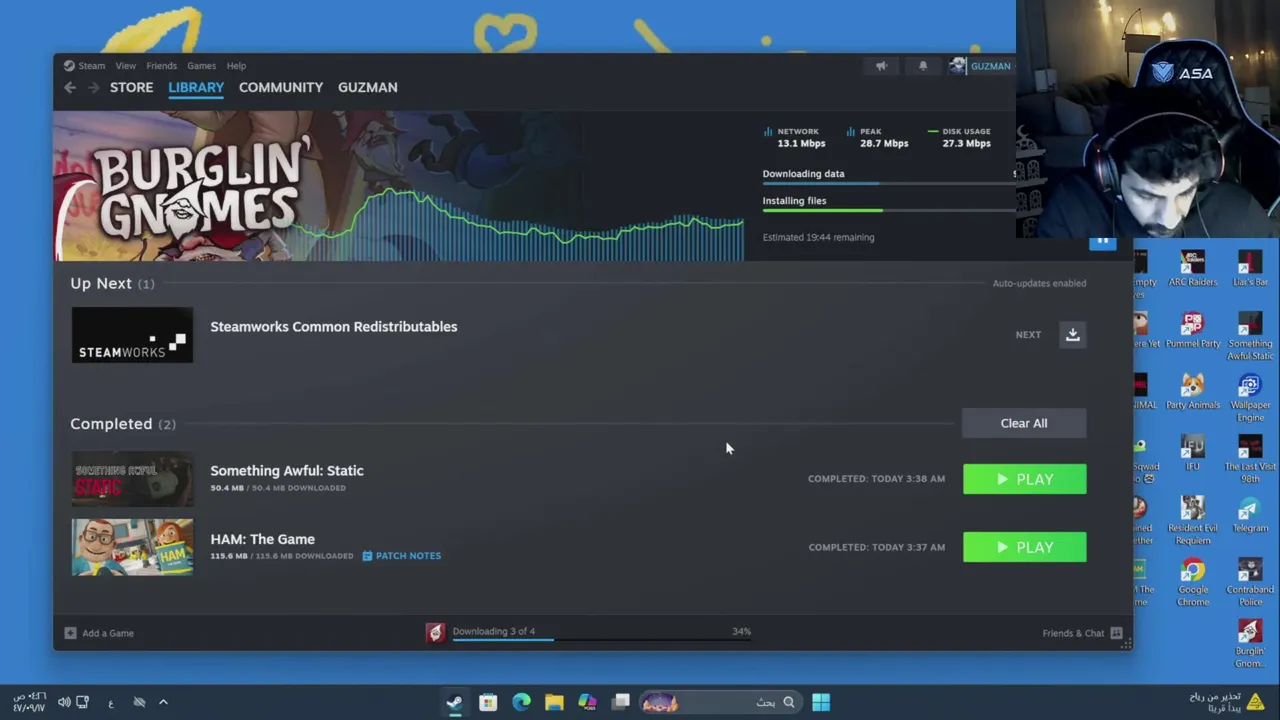Pause the current Burglin' Gnomes download

click(x=1102, y=241)
